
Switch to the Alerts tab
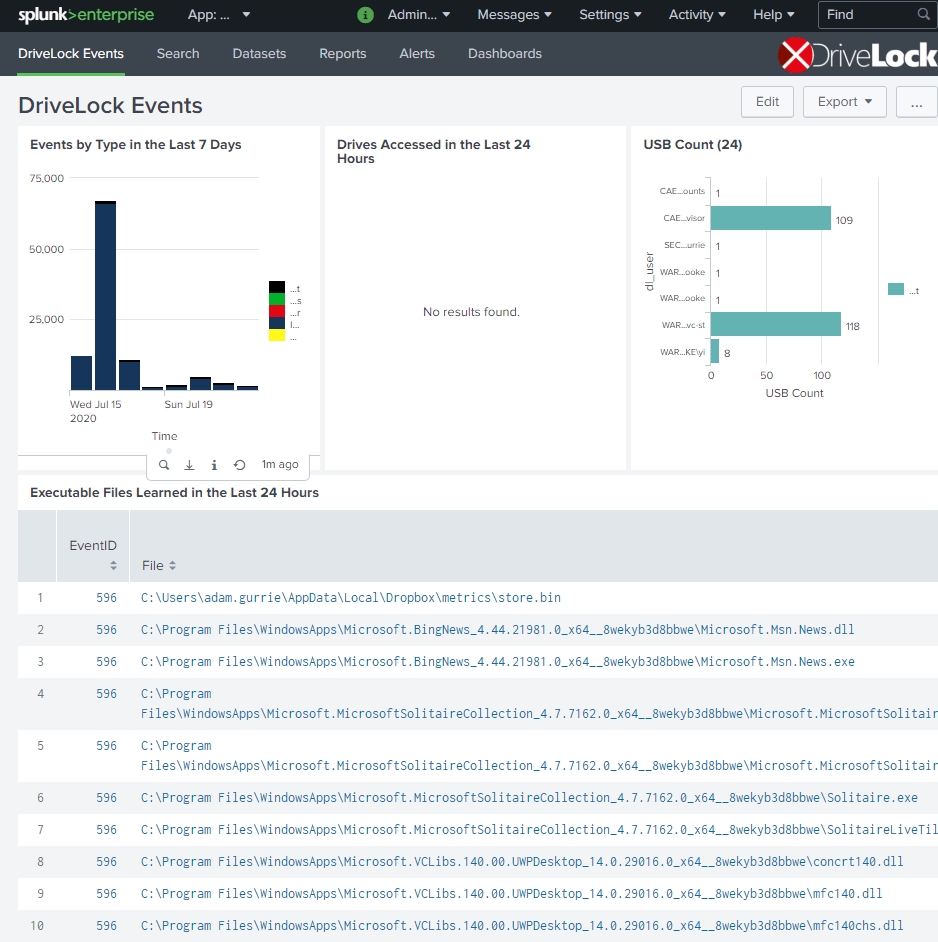pyautogui.click(x=417, y=54)
